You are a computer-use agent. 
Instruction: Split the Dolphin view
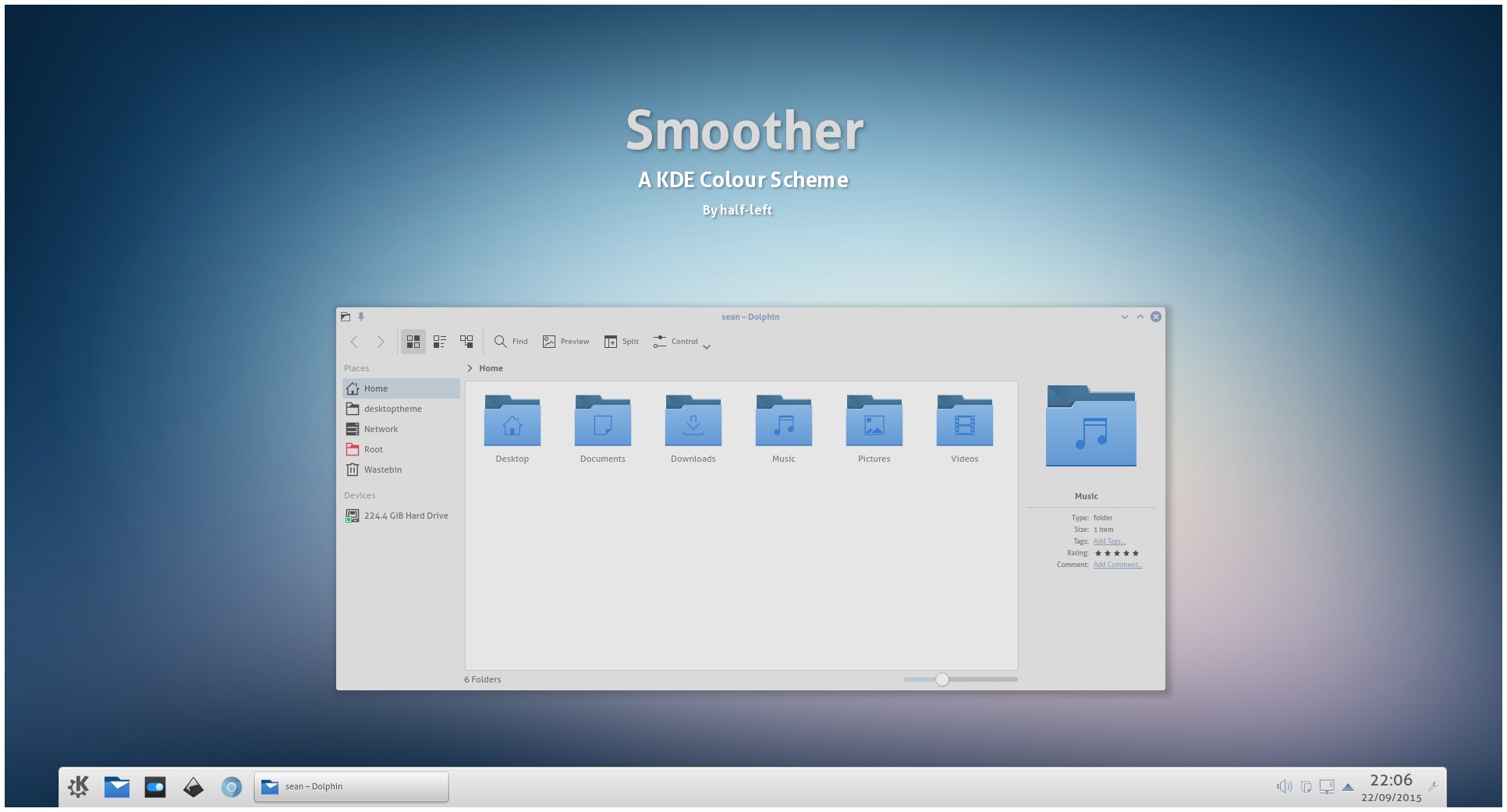(x=622, y=342)
